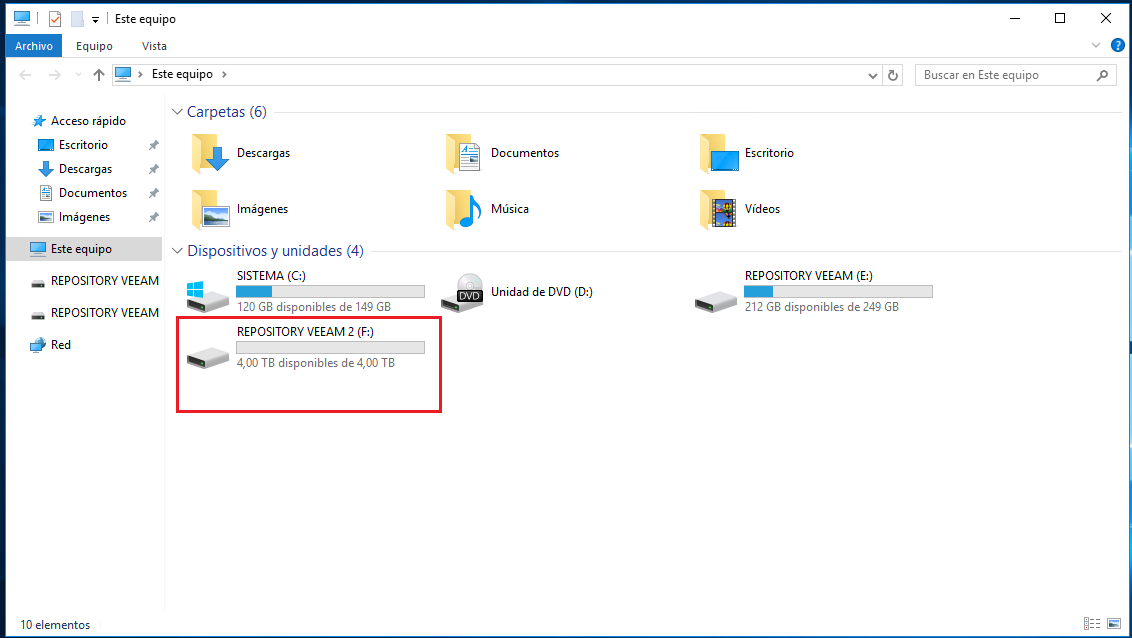
Task: Switch to large icons view via status bar
Action: point(1115,624)
